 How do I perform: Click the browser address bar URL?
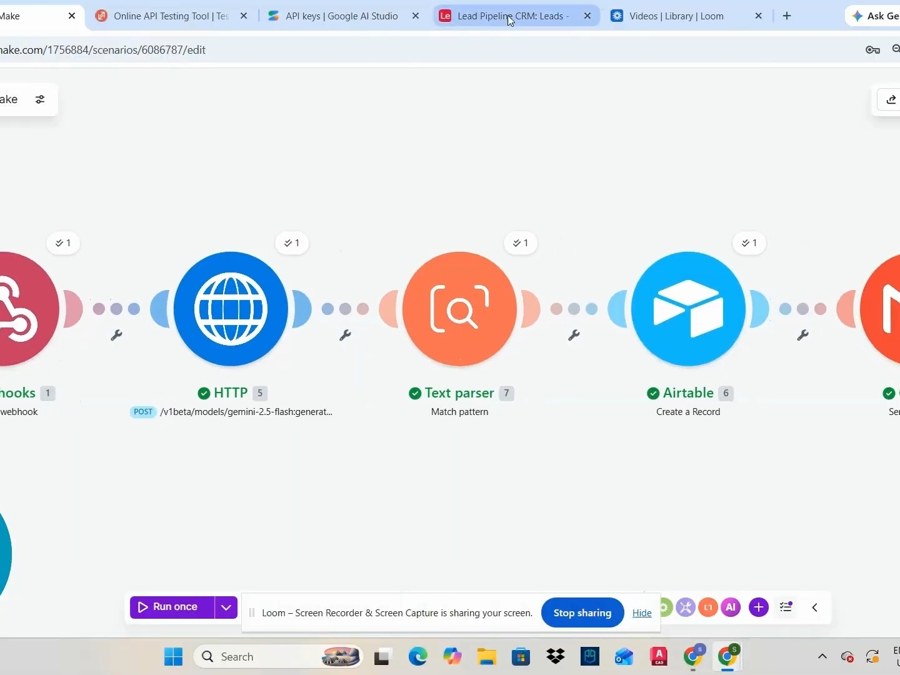tap(102, 50)
